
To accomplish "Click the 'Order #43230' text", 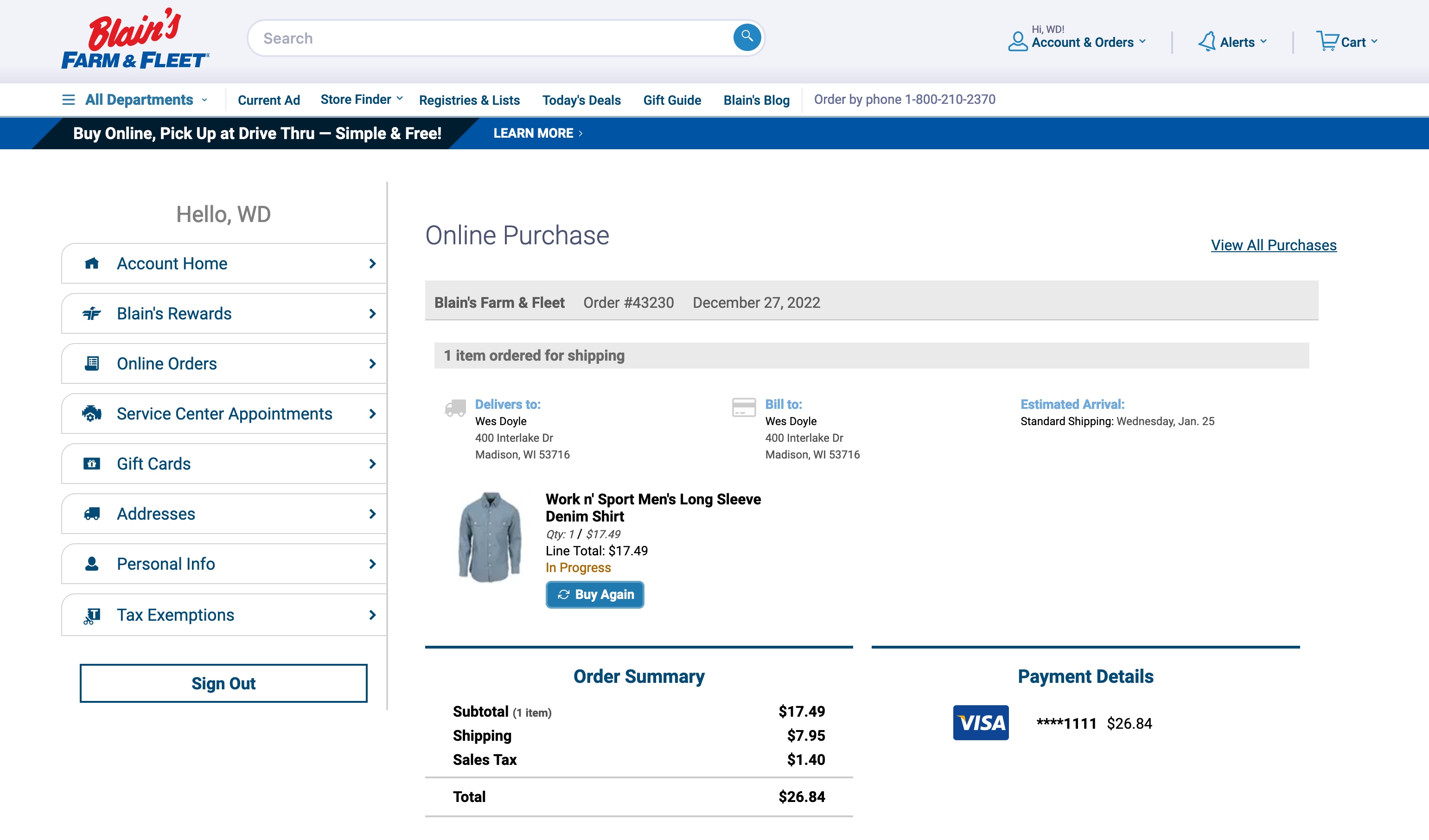I will coord(628,303).
